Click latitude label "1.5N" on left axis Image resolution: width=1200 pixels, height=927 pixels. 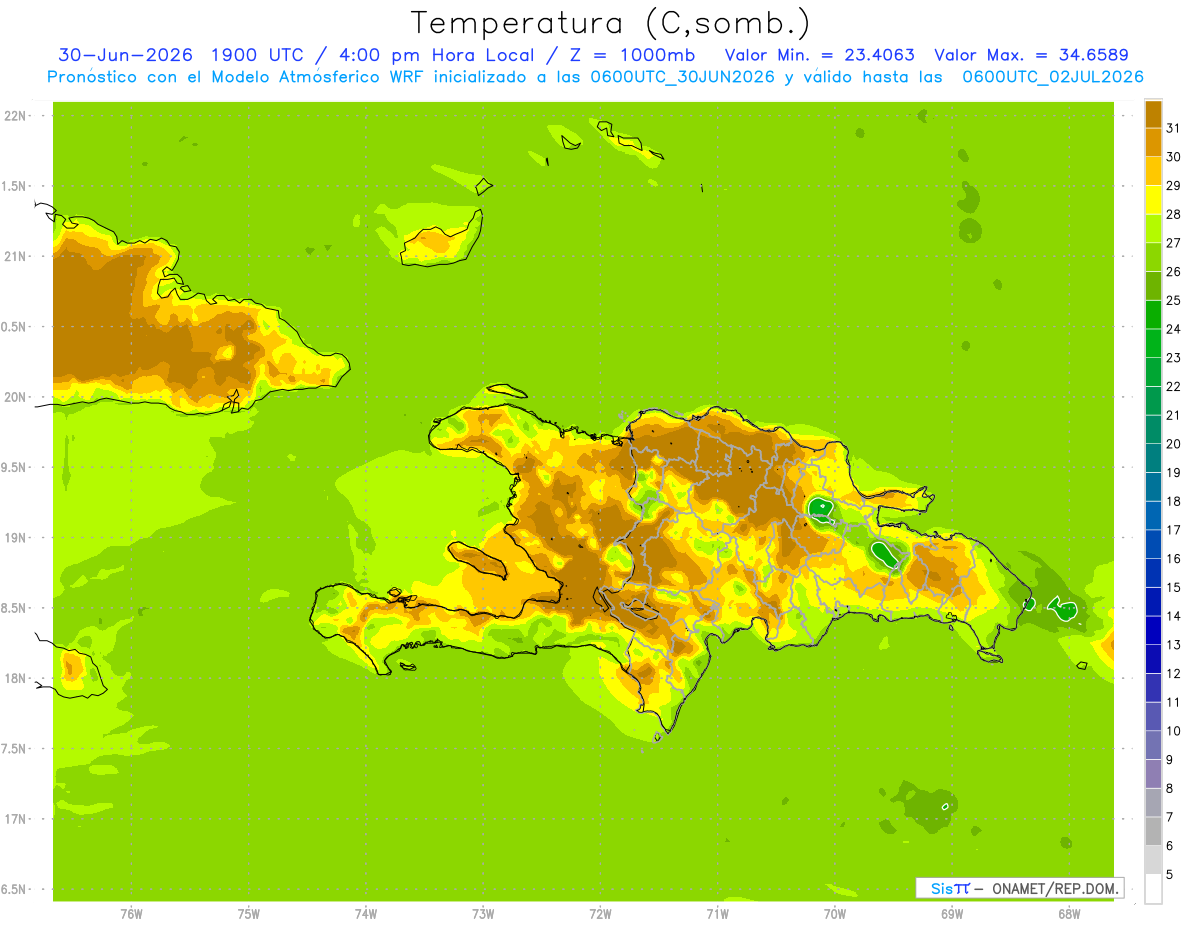15,186
